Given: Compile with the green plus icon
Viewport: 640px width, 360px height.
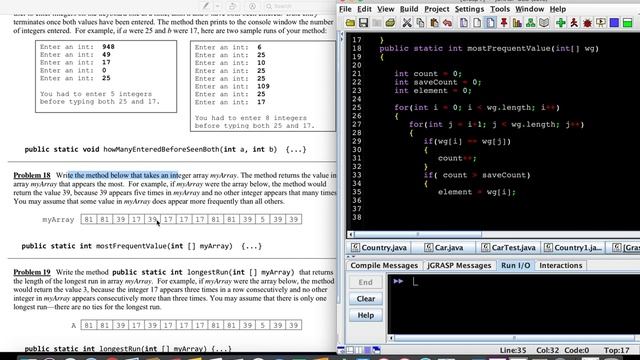Looking at the screenshot, I should [560, 23].
